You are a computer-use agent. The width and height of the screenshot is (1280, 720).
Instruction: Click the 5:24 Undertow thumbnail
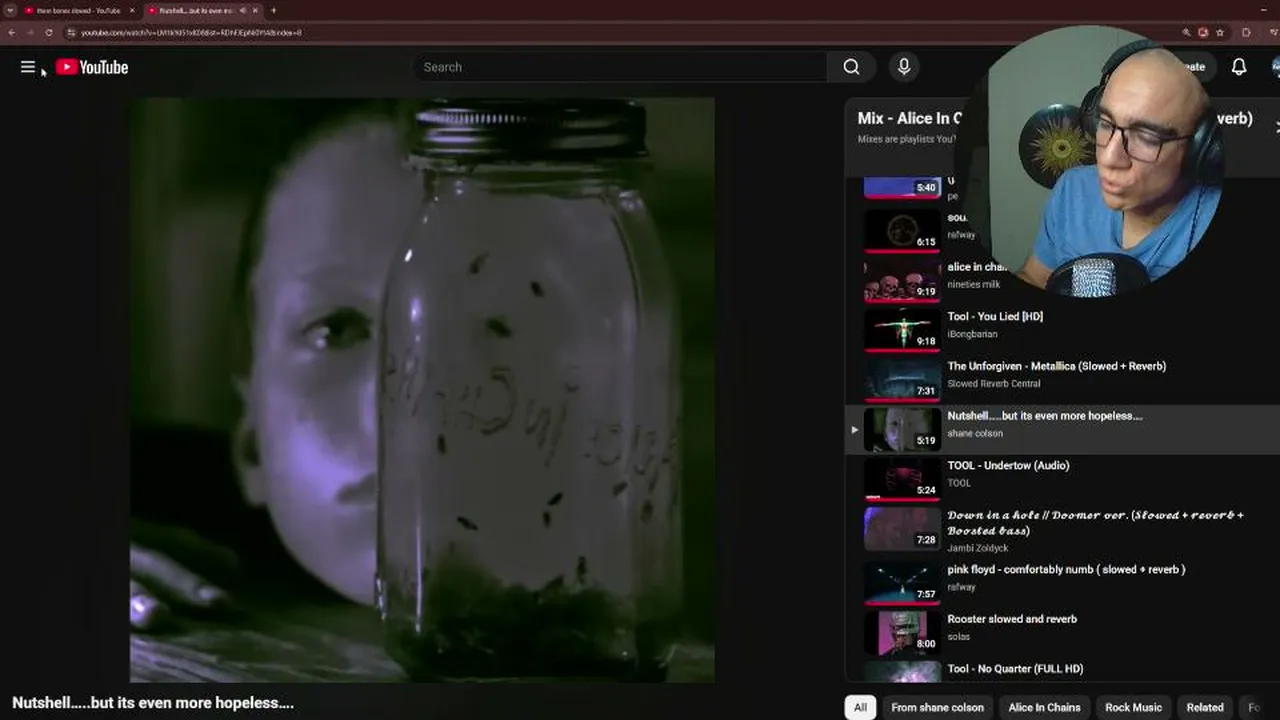[902, 478]
